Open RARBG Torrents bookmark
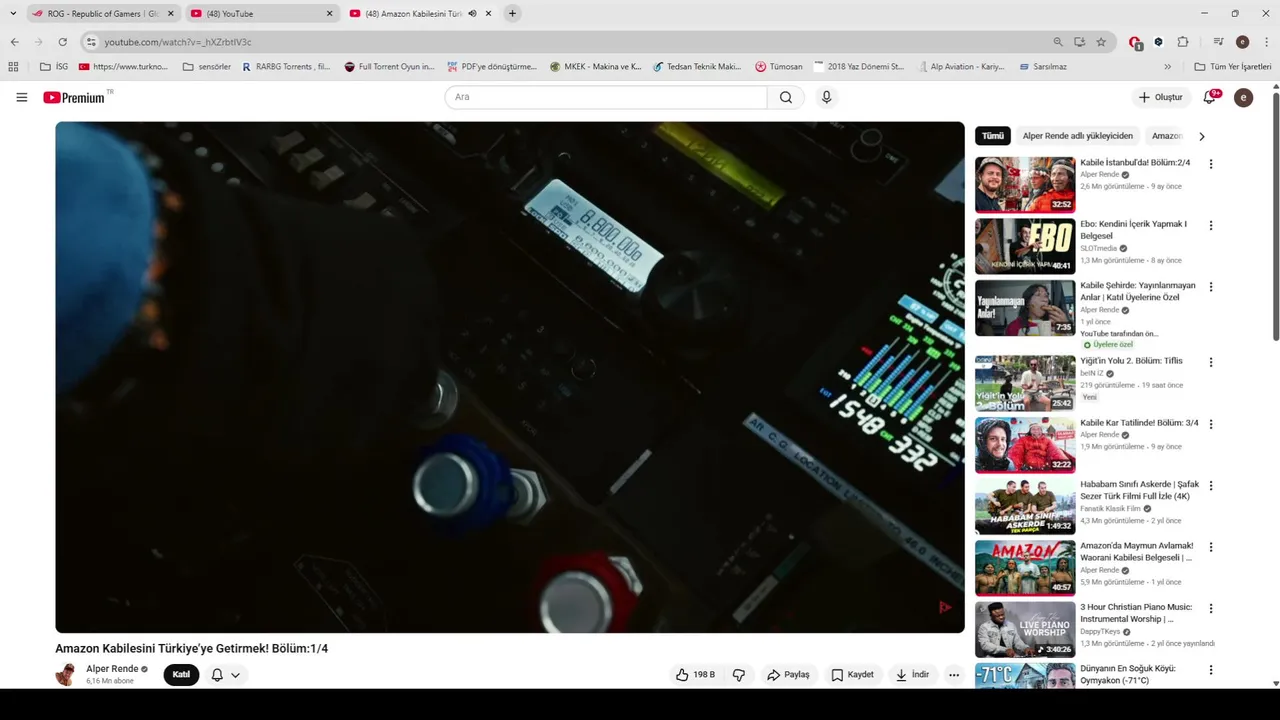Viewport: 1280px width, 720px height. (286, 67)
